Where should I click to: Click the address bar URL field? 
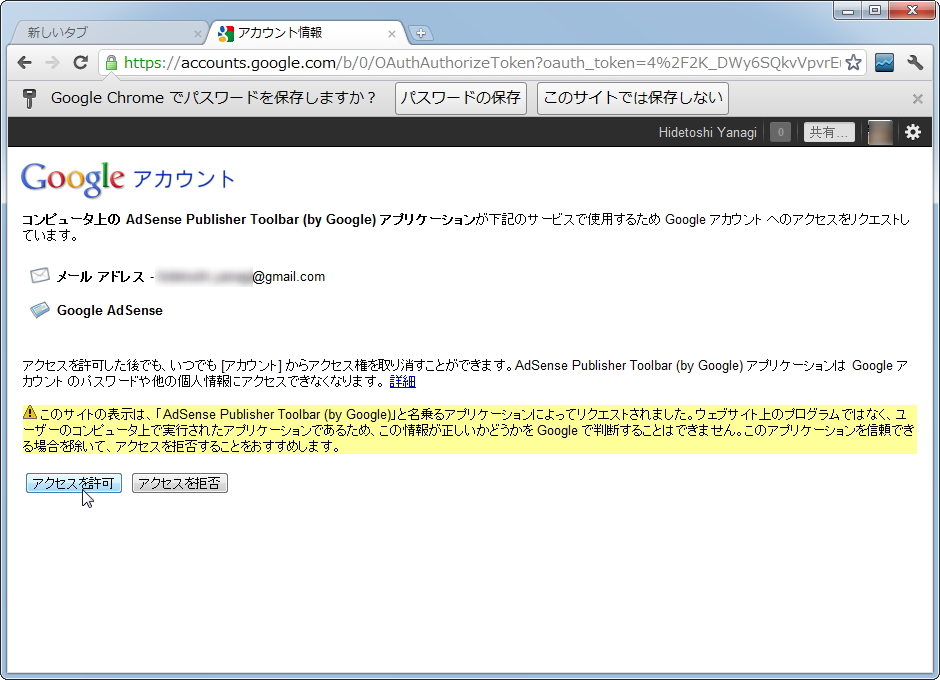click(481, 62)
